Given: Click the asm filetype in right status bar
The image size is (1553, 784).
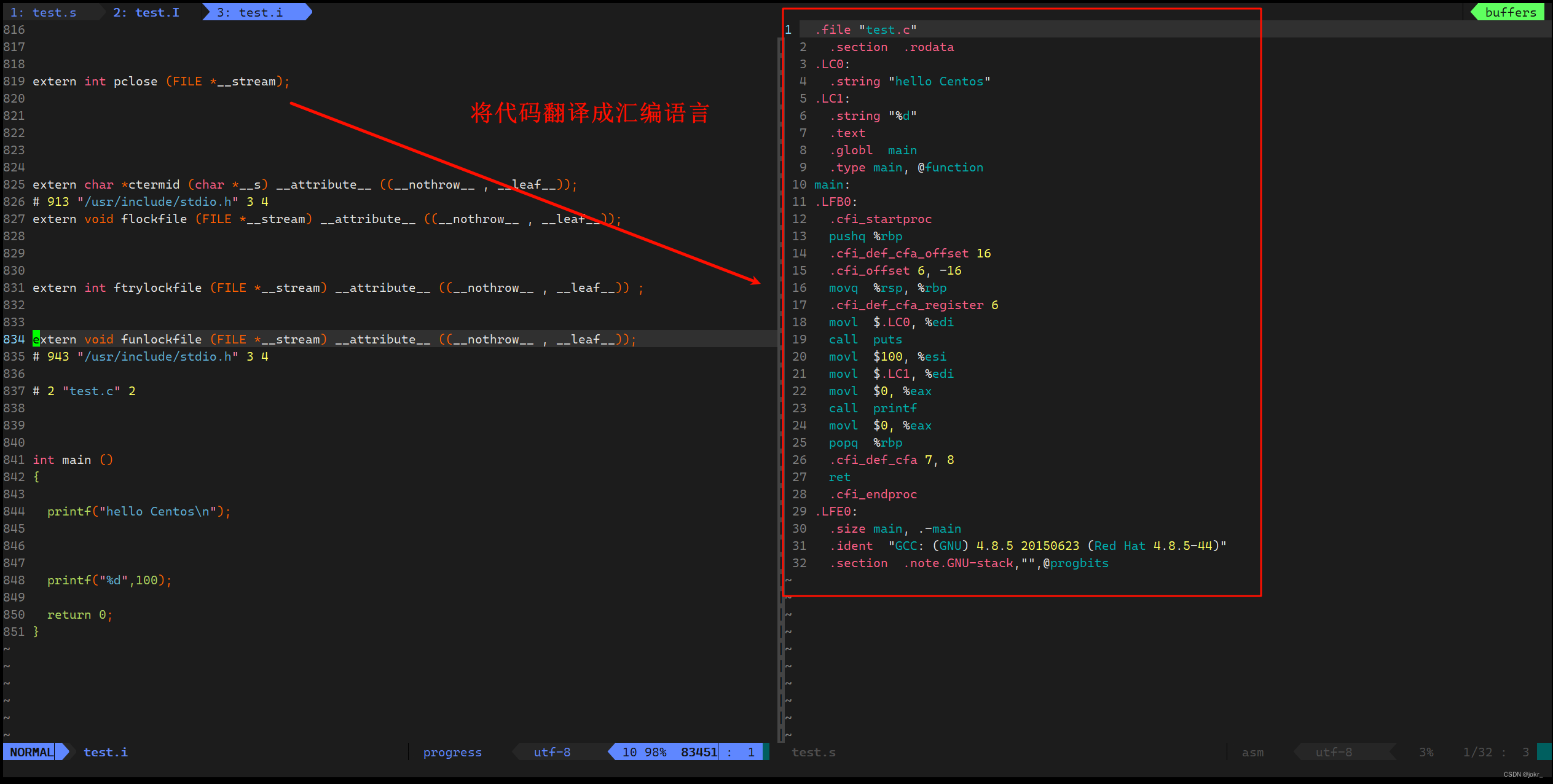Looking at the screenshot, I should pyautogui.click(x=1252, y=752).
